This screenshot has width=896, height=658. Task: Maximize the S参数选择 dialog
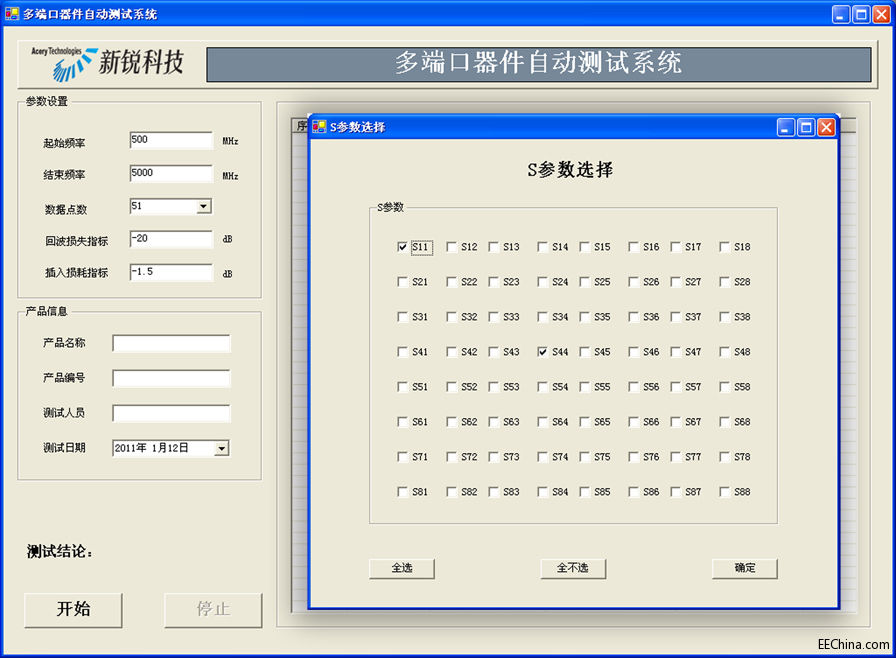pyautogui.click(x=806, y=127)
